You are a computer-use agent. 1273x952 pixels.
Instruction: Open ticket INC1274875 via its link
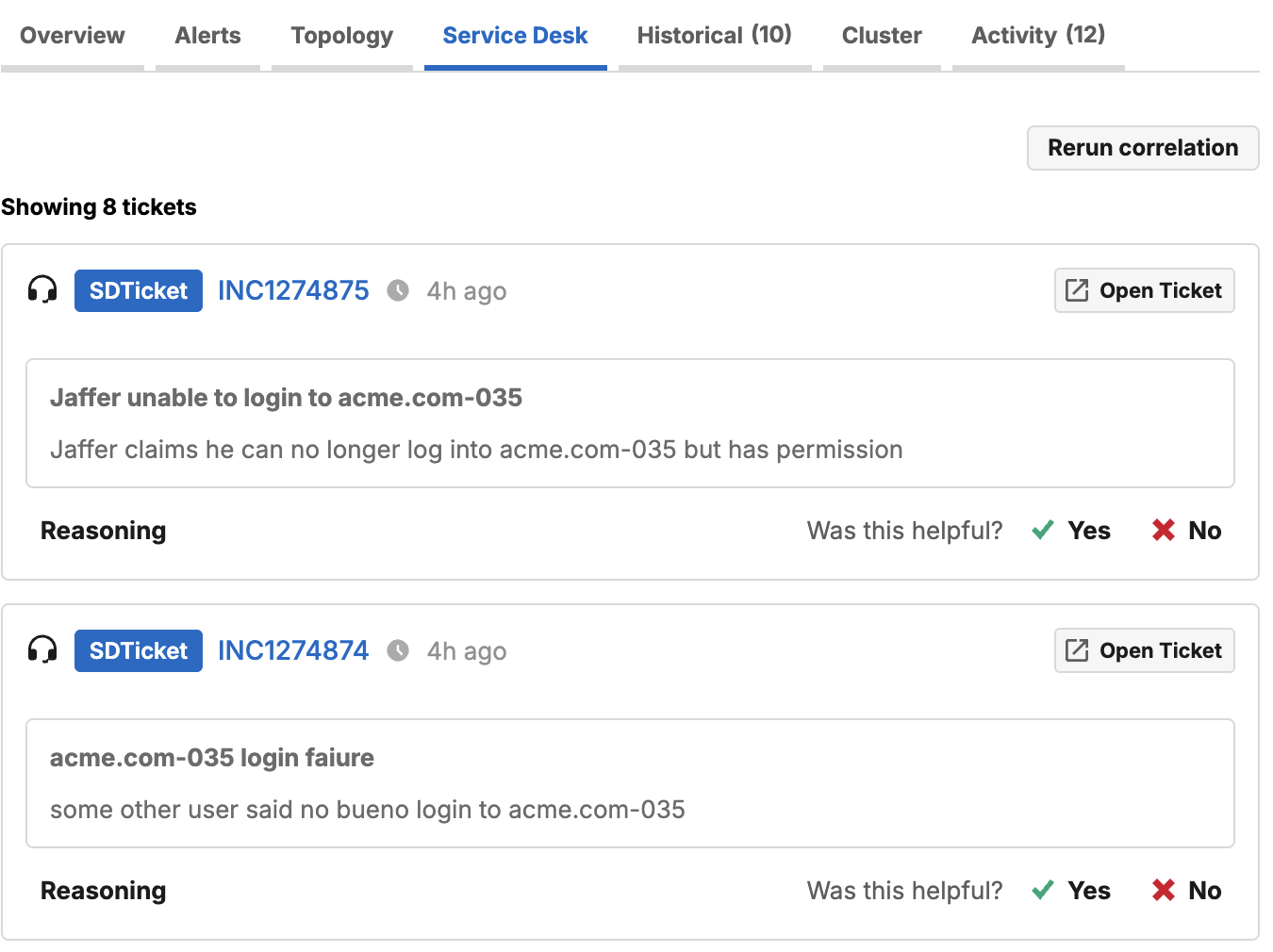tap(292, 290)
